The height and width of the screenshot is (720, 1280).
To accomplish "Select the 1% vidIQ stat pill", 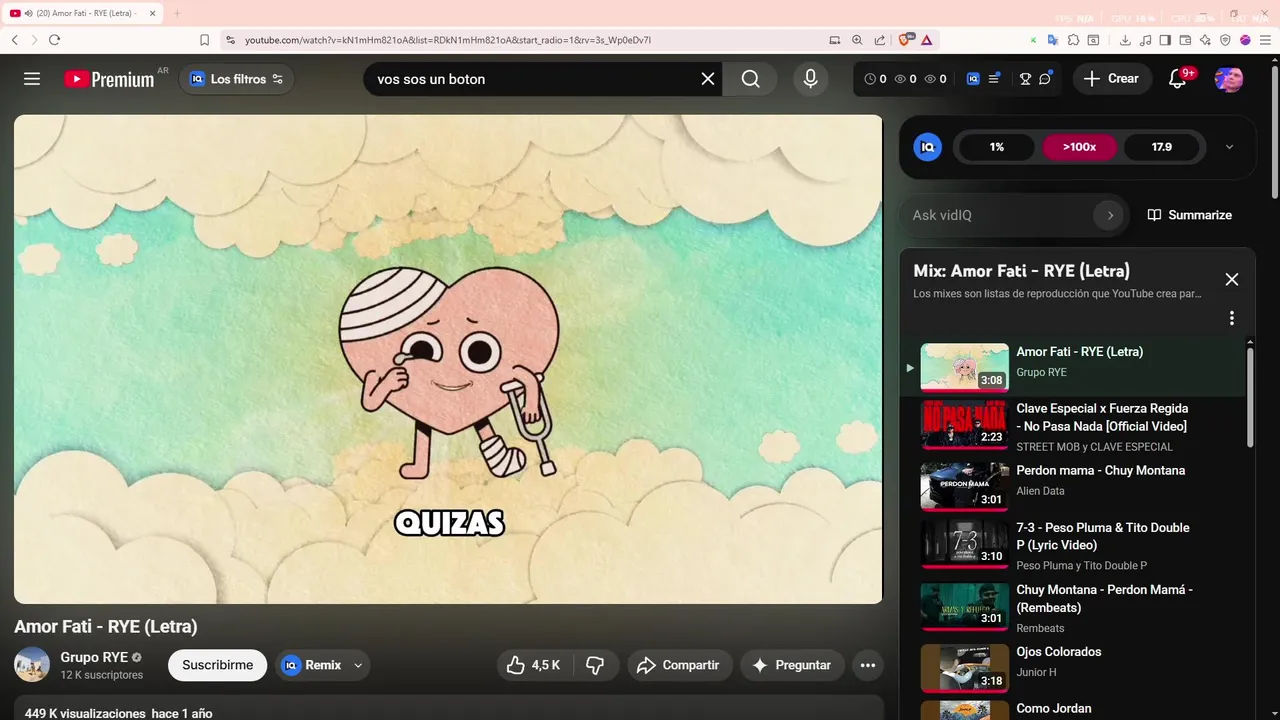I will click(x=997, y=147).
